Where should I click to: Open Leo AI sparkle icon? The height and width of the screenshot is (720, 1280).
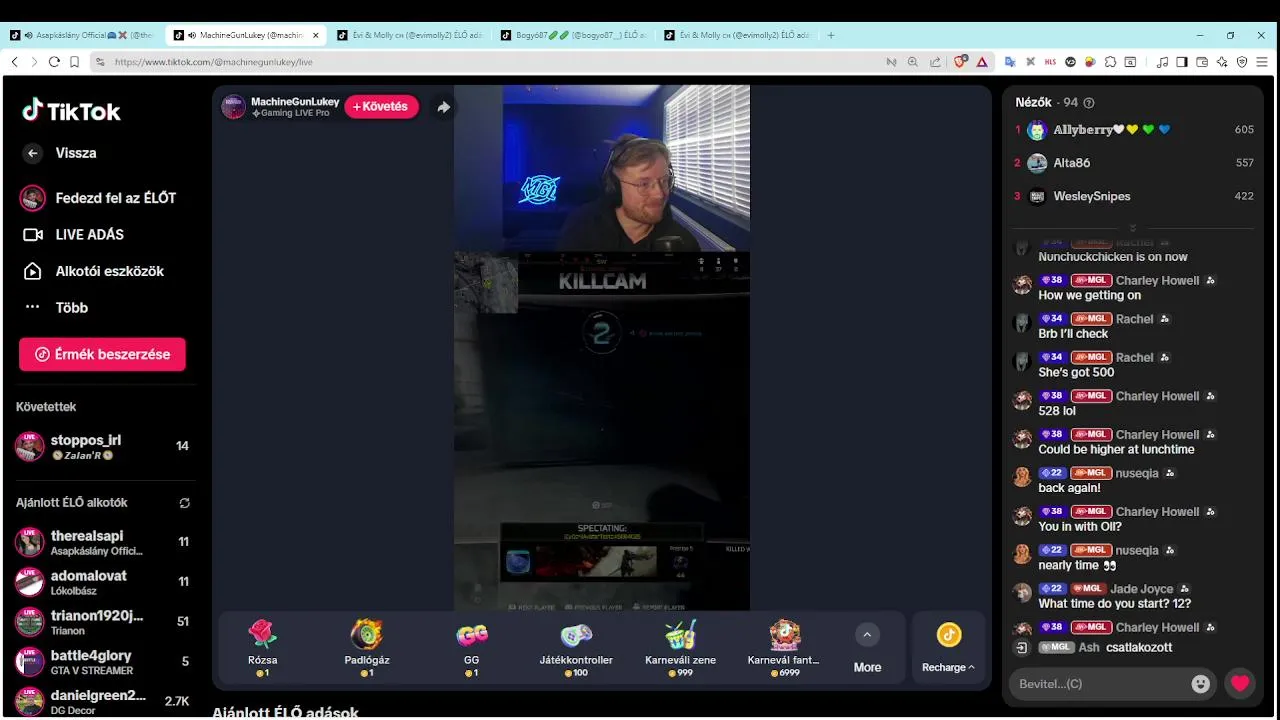(x=1222, y=62)
